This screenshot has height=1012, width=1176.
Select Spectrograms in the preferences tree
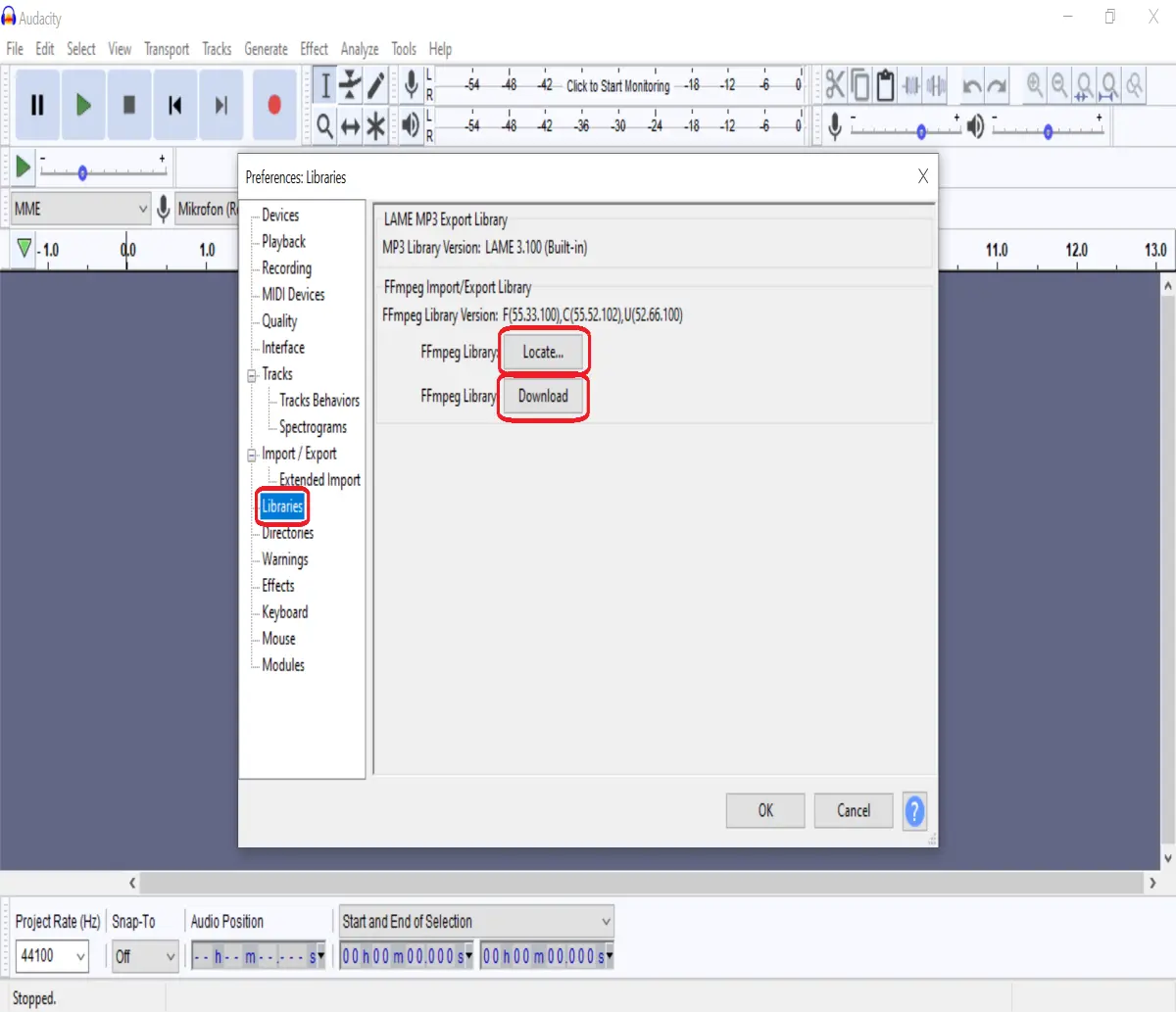313,427
